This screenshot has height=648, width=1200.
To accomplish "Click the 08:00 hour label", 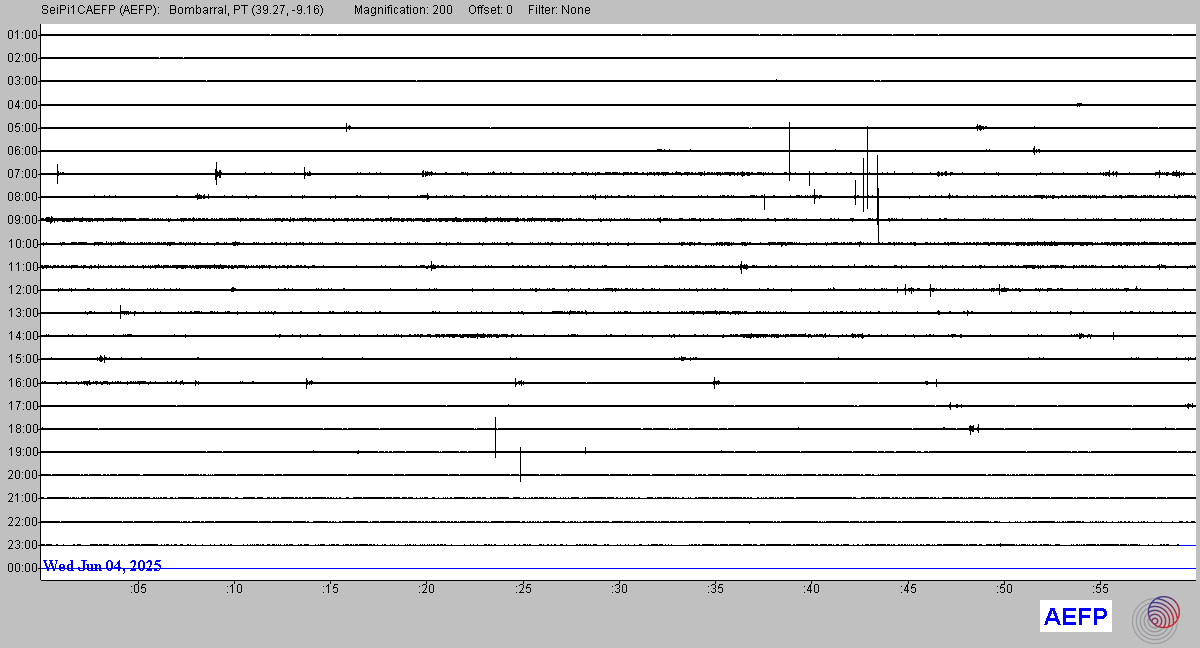I will (22, 197).
